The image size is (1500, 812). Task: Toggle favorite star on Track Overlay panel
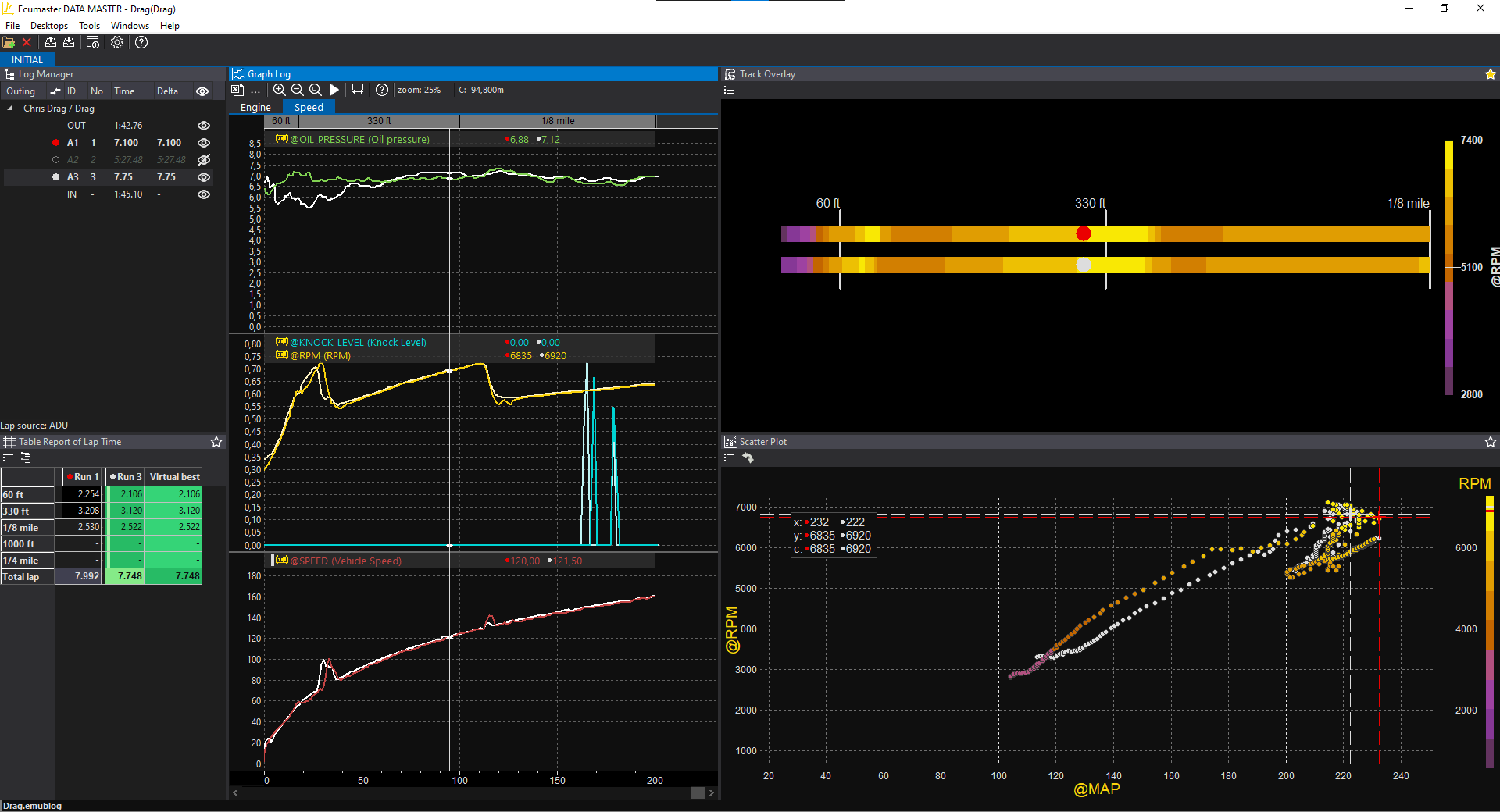[1490, 74]
